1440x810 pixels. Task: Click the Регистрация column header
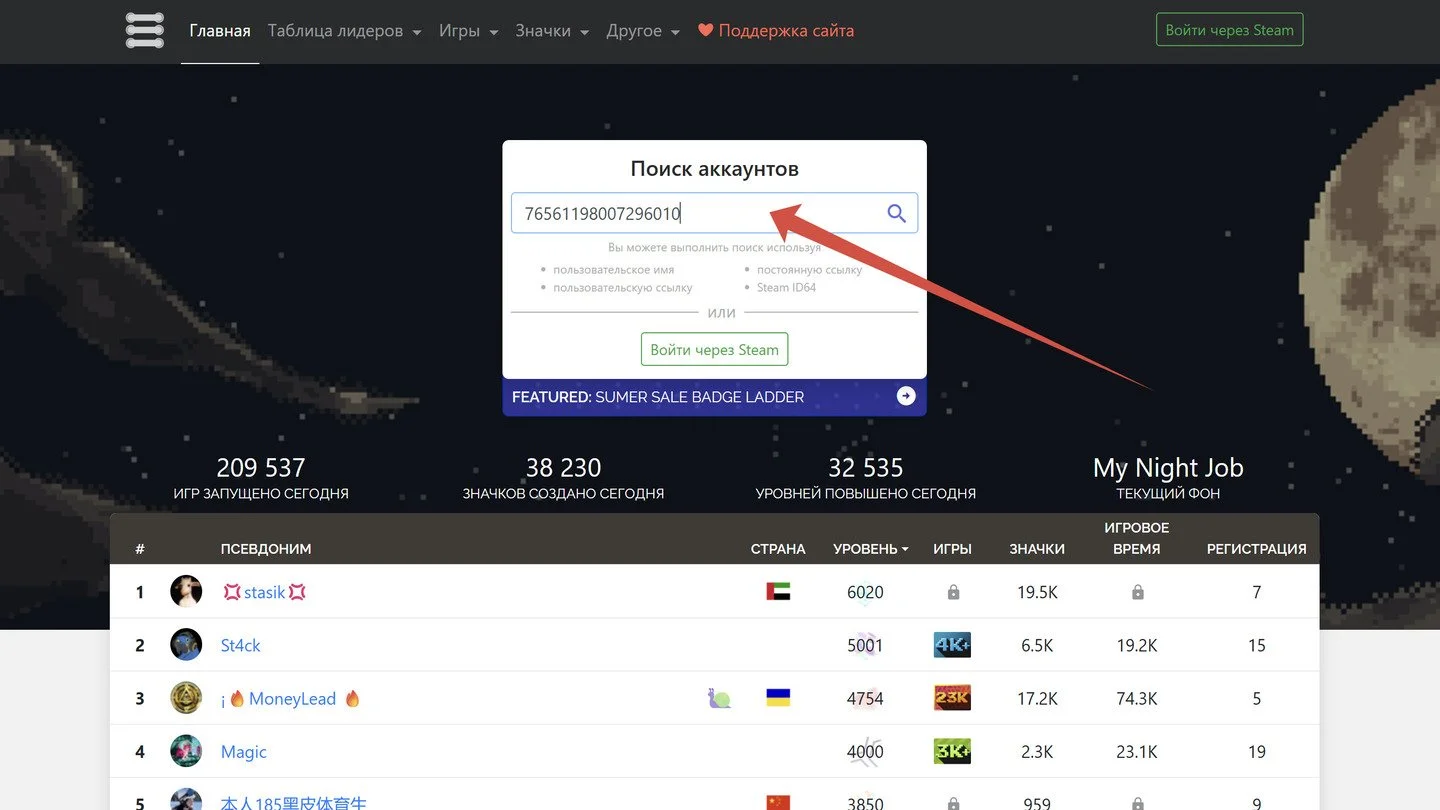click(x=1257, y=549)
